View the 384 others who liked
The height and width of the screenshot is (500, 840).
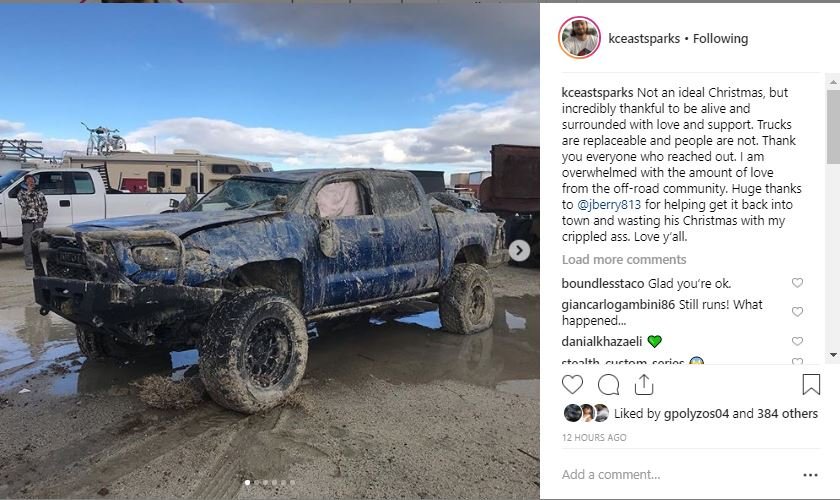[786, 414]
